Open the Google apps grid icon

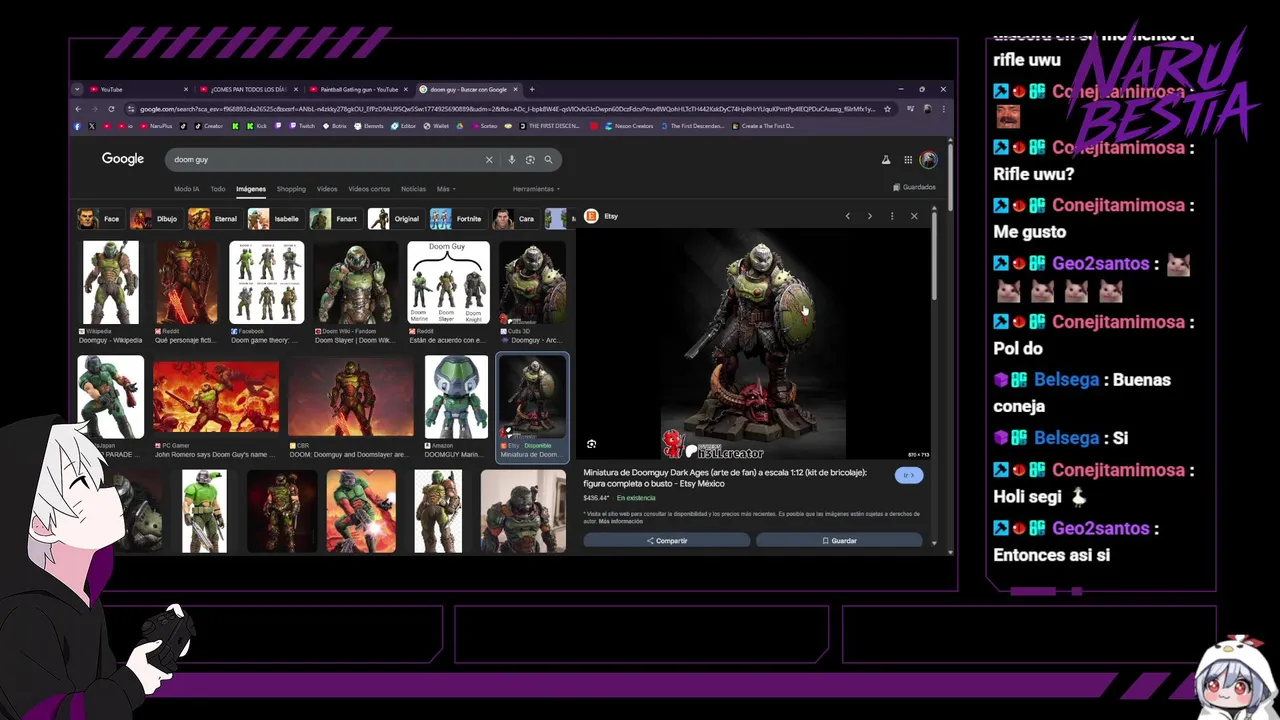[908, 159]
